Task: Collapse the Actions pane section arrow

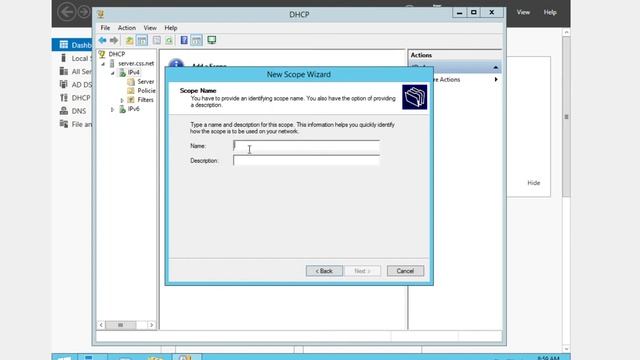Action: tap(496, 67)
